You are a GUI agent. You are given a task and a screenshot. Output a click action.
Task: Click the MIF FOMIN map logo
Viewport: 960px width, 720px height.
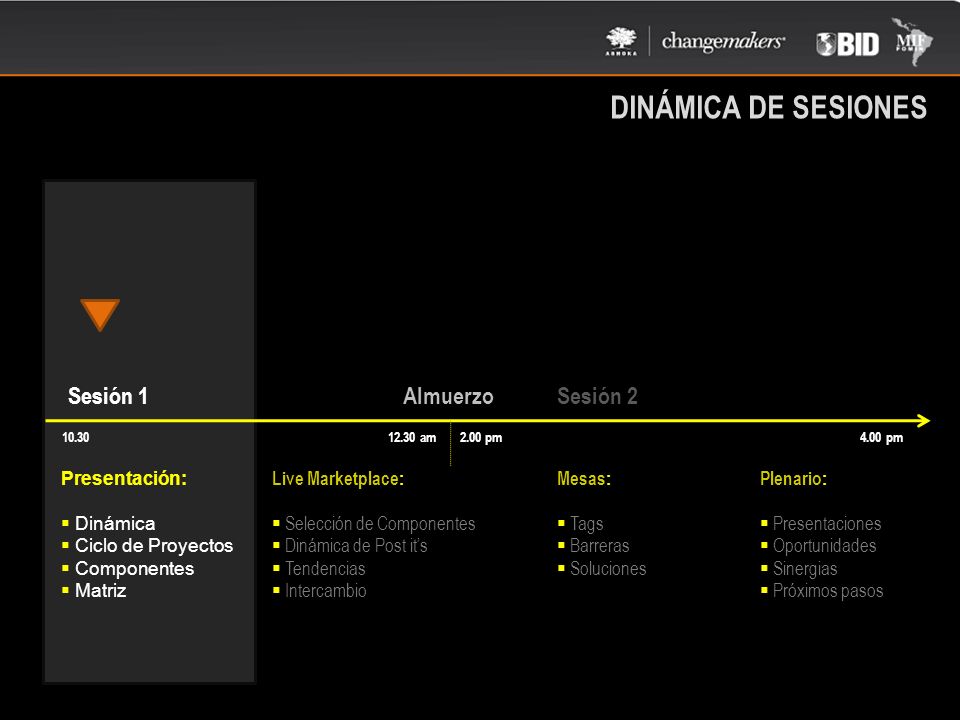point(912,42)
